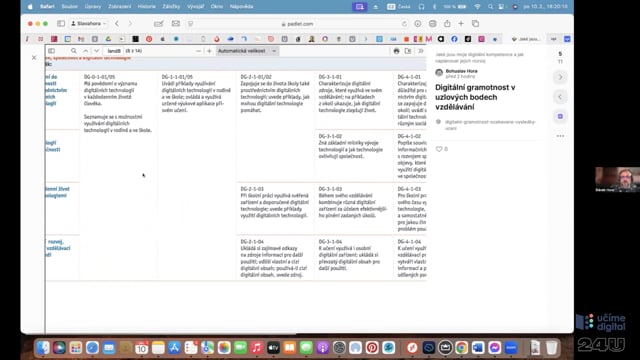The width and height of the screenshot is (640, 360).
Task: Open the Okno menu
Action: pyautogui.click(x=217, y=7)
